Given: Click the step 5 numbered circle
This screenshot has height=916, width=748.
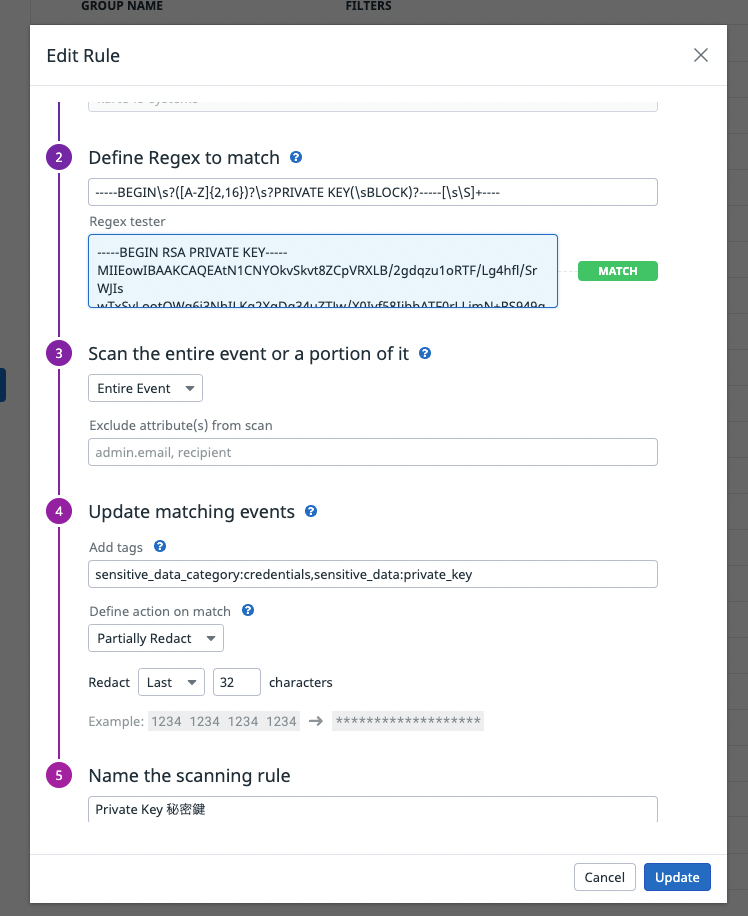Looking at the screenshot, I should coord(59,775).
